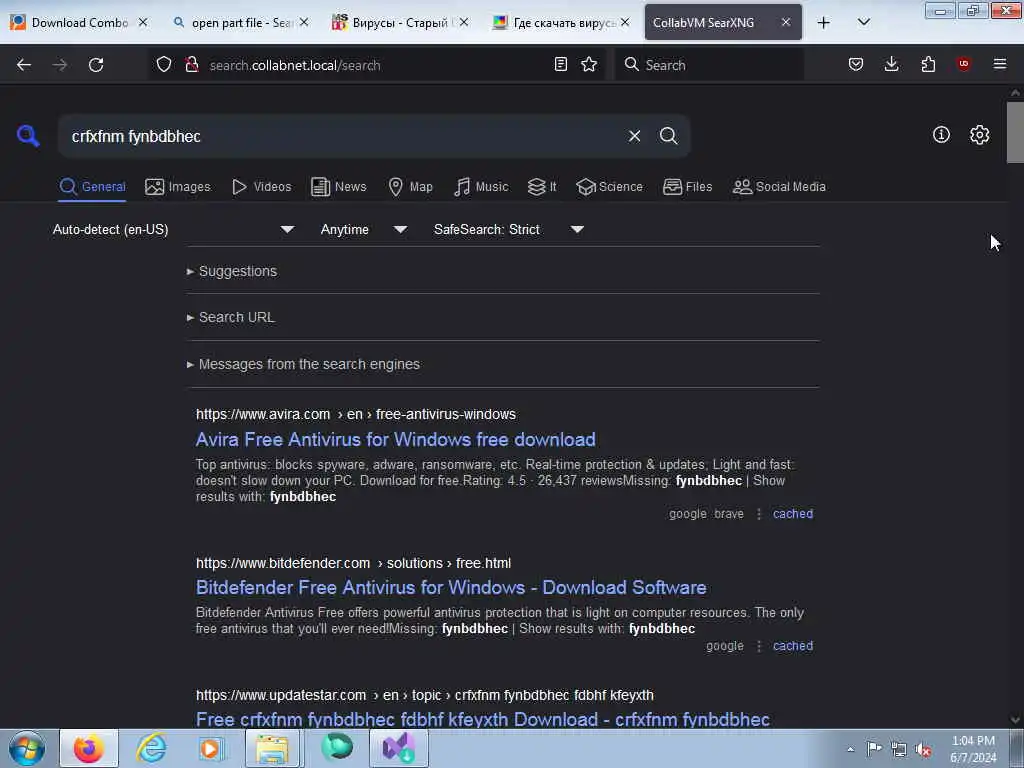Open the UpdateStar Free crfxfnm result

(483, 720)
